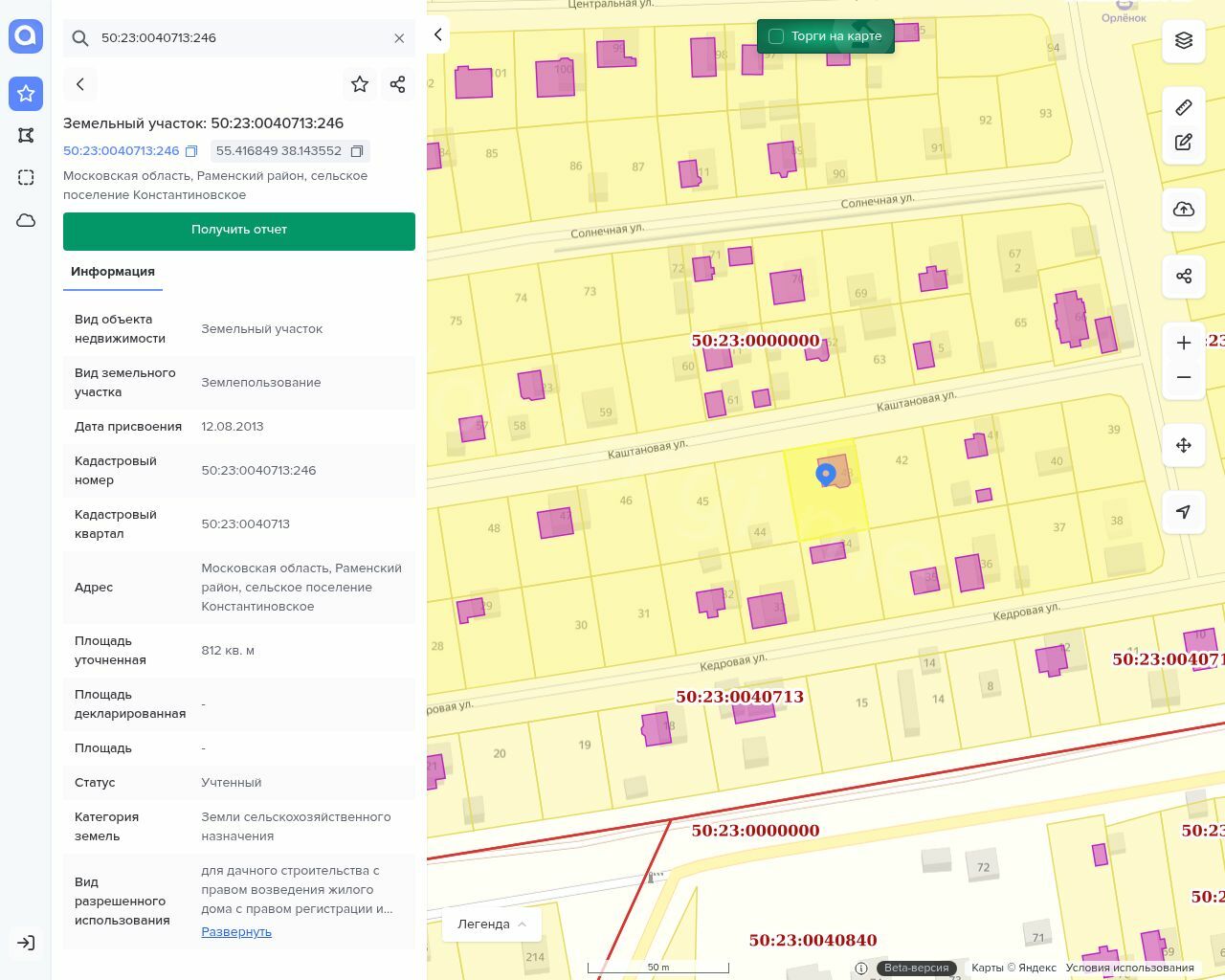Open the cadastral number link 50:23:0040713:246

click(121, 151)
